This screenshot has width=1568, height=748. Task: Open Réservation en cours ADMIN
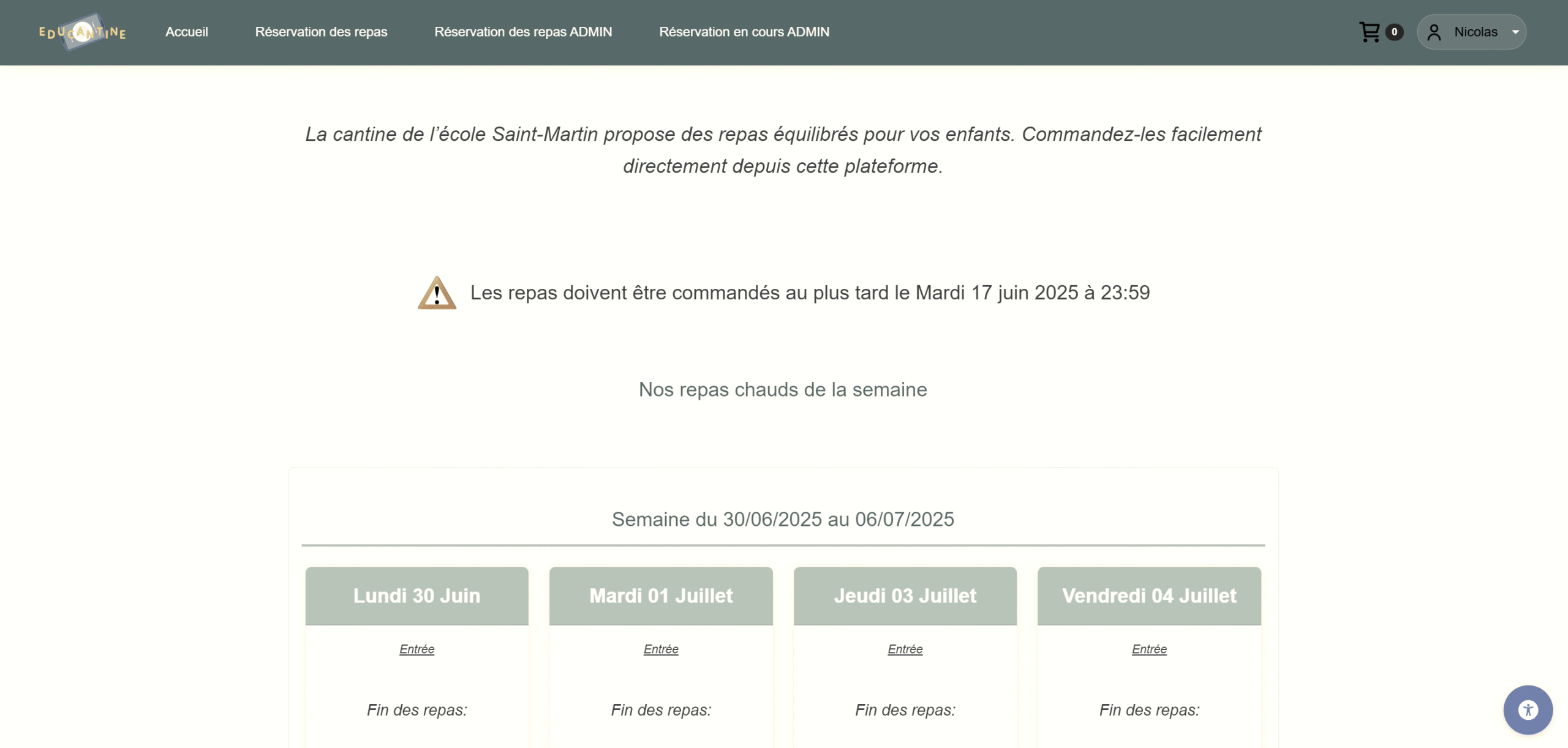744,32
